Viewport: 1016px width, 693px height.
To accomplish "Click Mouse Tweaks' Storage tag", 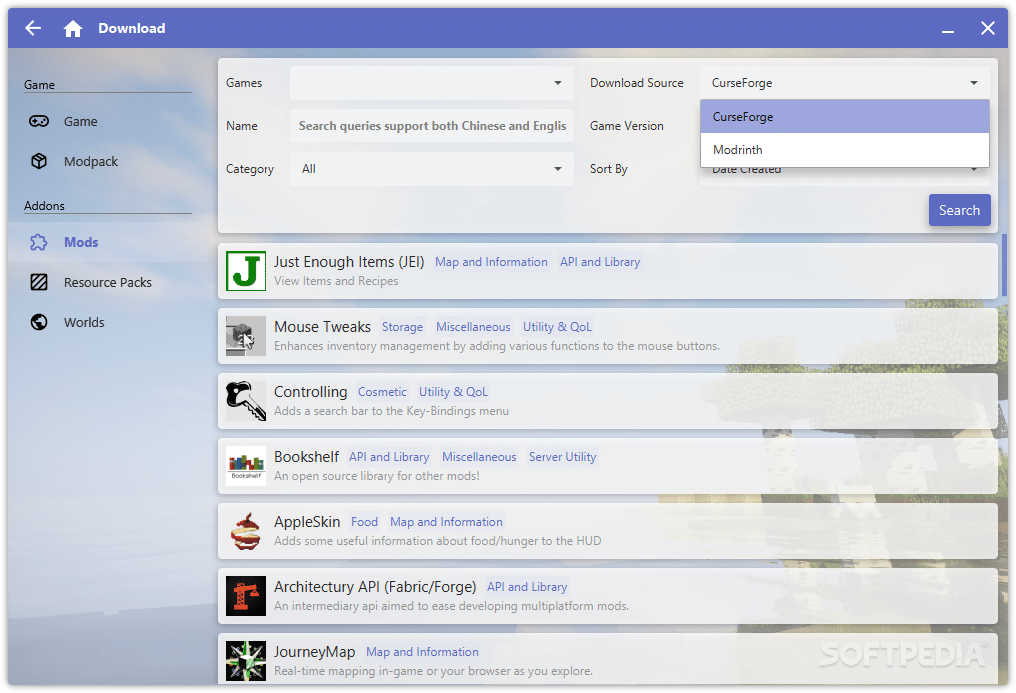I will (402, 327).
